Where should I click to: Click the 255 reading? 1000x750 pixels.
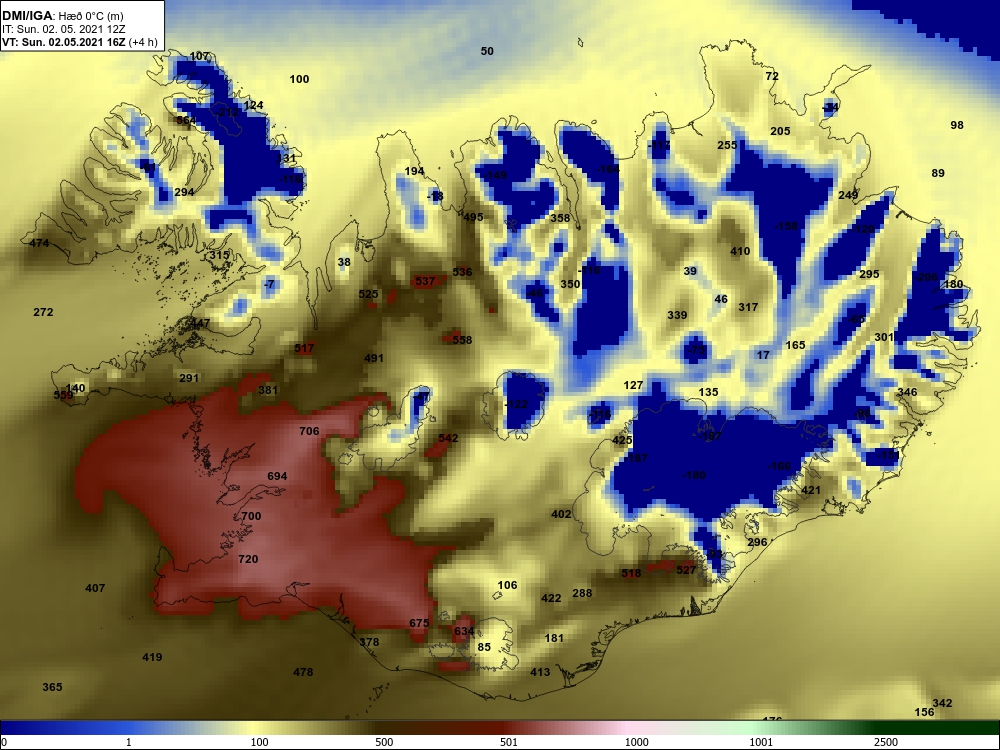click(727, 145)
